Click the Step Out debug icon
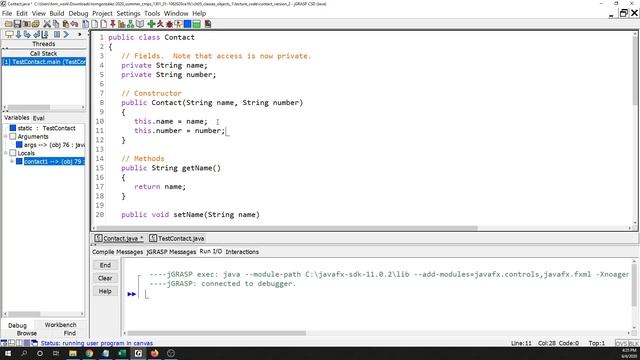This screenshot has width=640, height=360. (x=36, y=35)
